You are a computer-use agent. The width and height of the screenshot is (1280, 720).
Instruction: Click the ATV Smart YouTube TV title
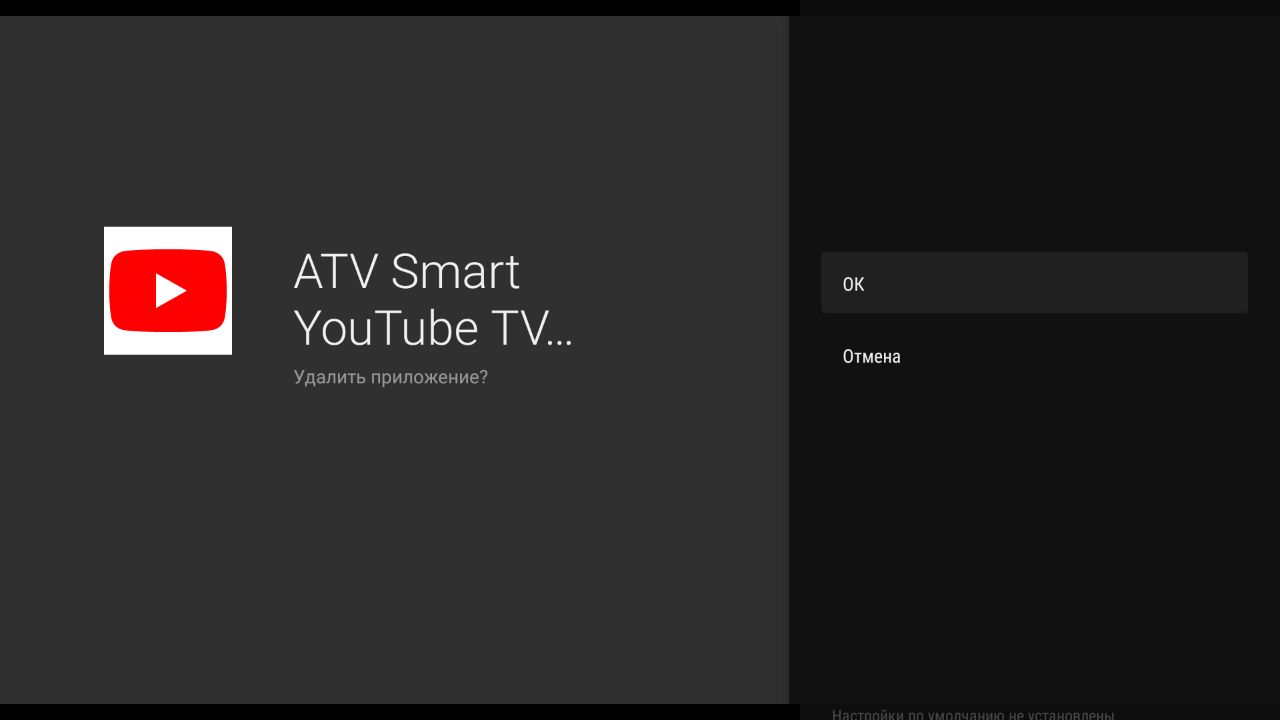pyautogui.click(x=433, y=300)
